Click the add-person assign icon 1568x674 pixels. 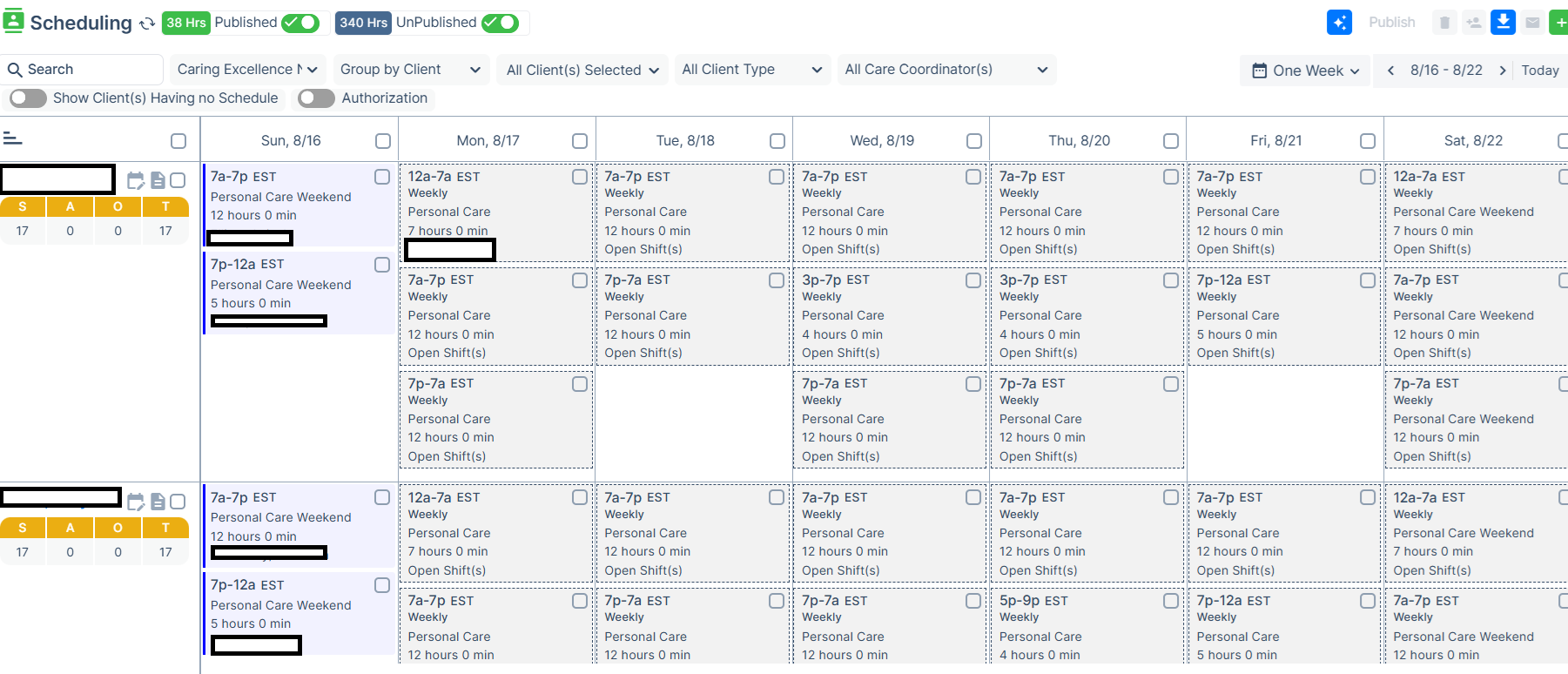coord(1473,23)
